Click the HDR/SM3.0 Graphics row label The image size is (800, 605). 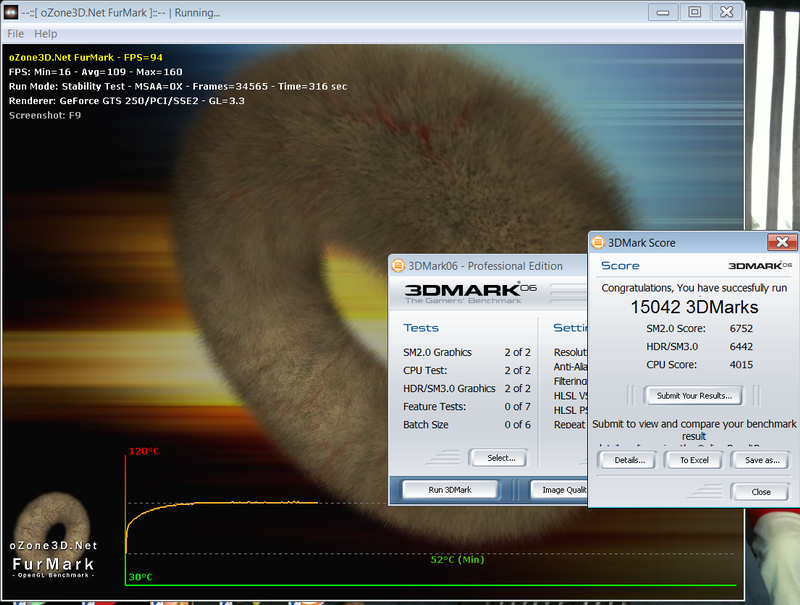(x=449, y=389)
